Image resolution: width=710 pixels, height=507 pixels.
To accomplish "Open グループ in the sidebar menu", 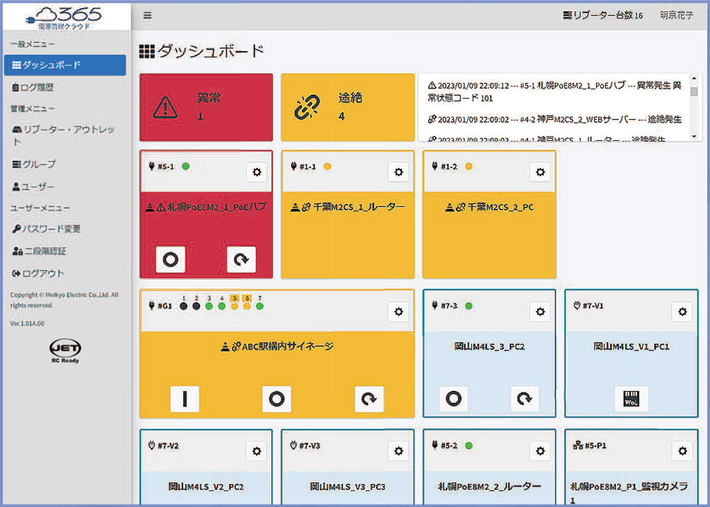I will 40,164.
